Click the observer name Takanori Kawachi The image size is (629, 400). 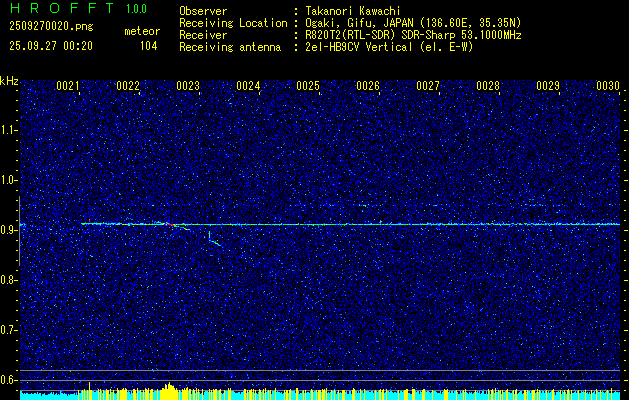353,11
